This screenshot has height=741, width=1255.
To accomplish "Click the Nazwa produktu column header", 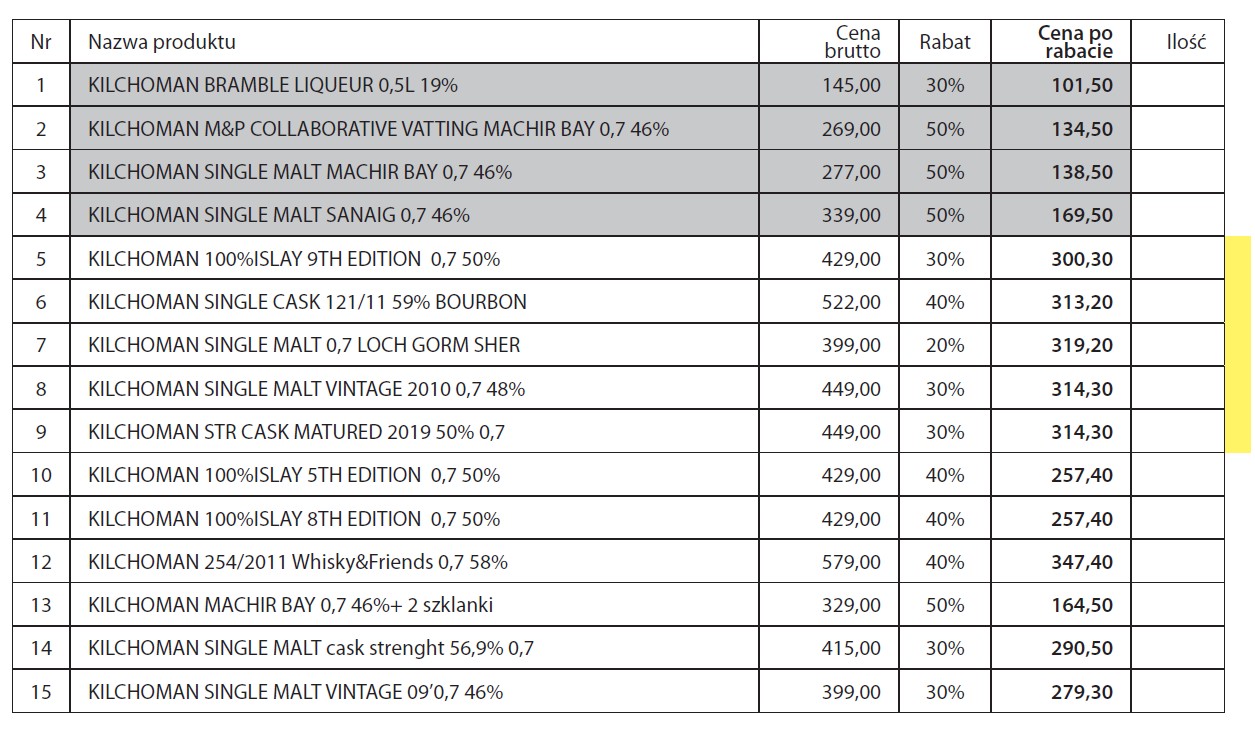I will pos(162,42).
